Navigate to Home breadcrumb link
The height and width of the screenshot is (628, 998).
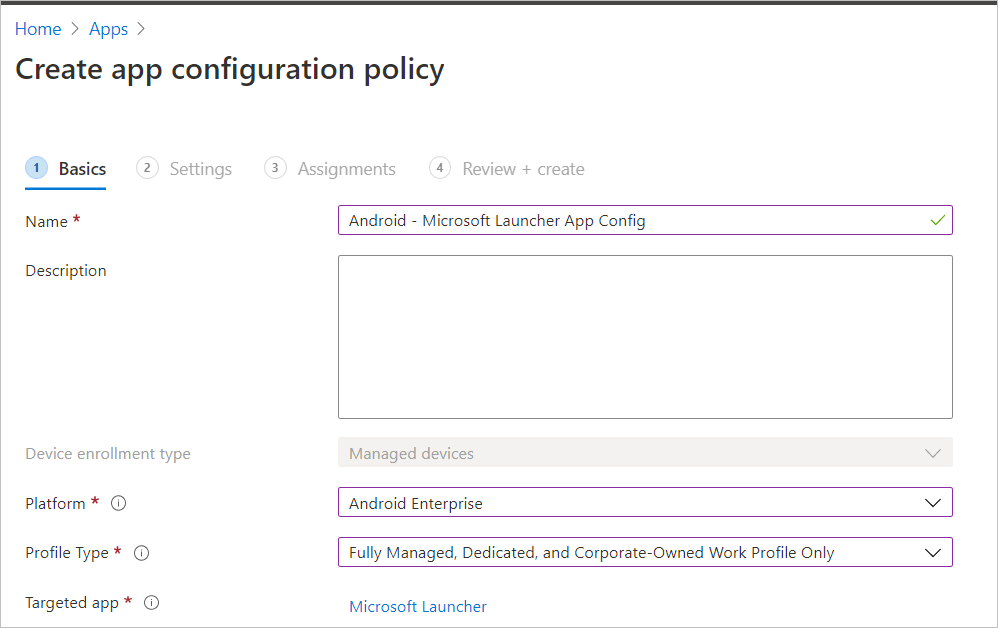[38, 29]
